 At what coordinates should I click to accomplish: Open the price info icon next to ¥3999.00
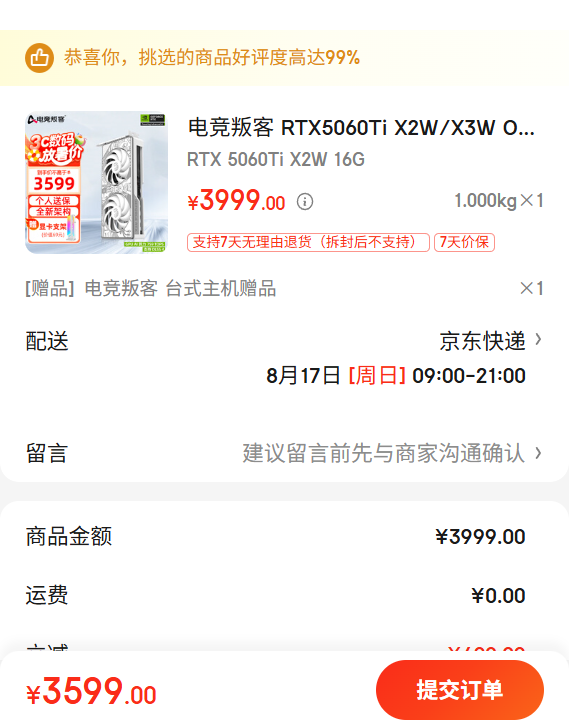click(x=305, y=201)
